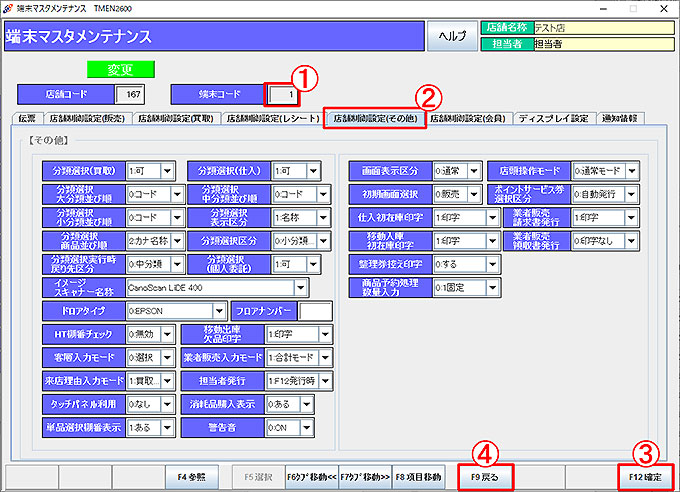Image resolution: width=680 pixels, height=492 pixels.
Task: Open the 通知情報 tab
Action: tap(620, 118)
